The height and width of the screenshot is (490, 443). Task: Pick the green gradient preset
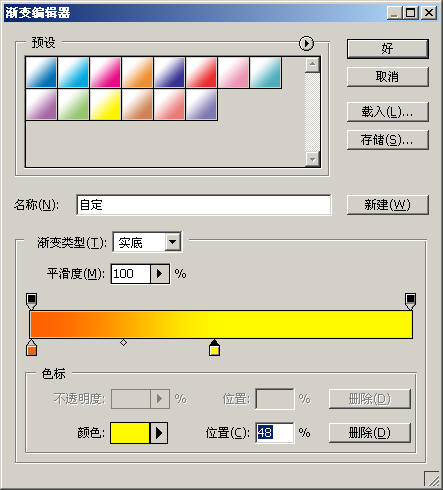(73, 104)
